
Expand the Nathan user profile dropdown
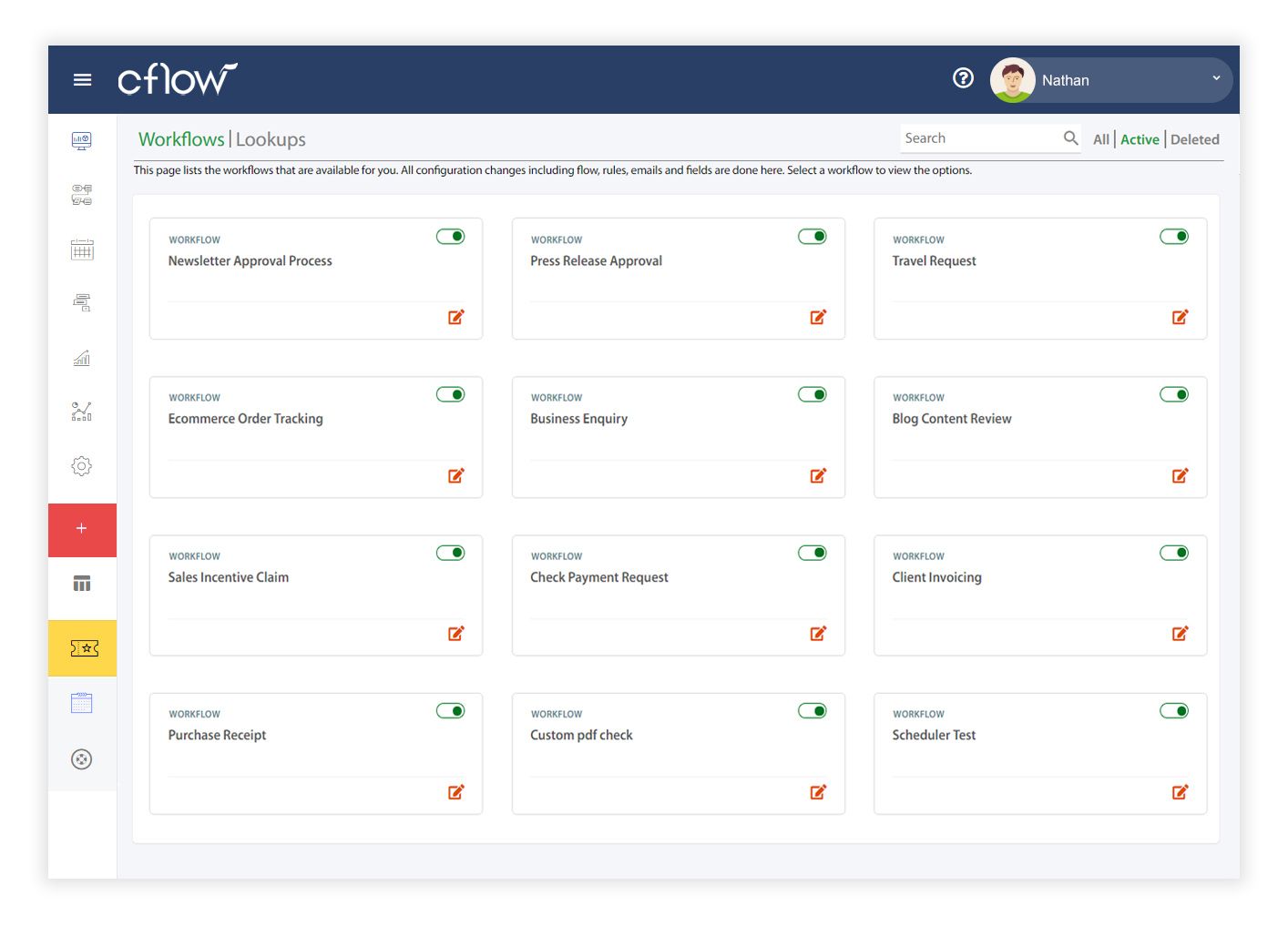click(x=1215, y=79)
